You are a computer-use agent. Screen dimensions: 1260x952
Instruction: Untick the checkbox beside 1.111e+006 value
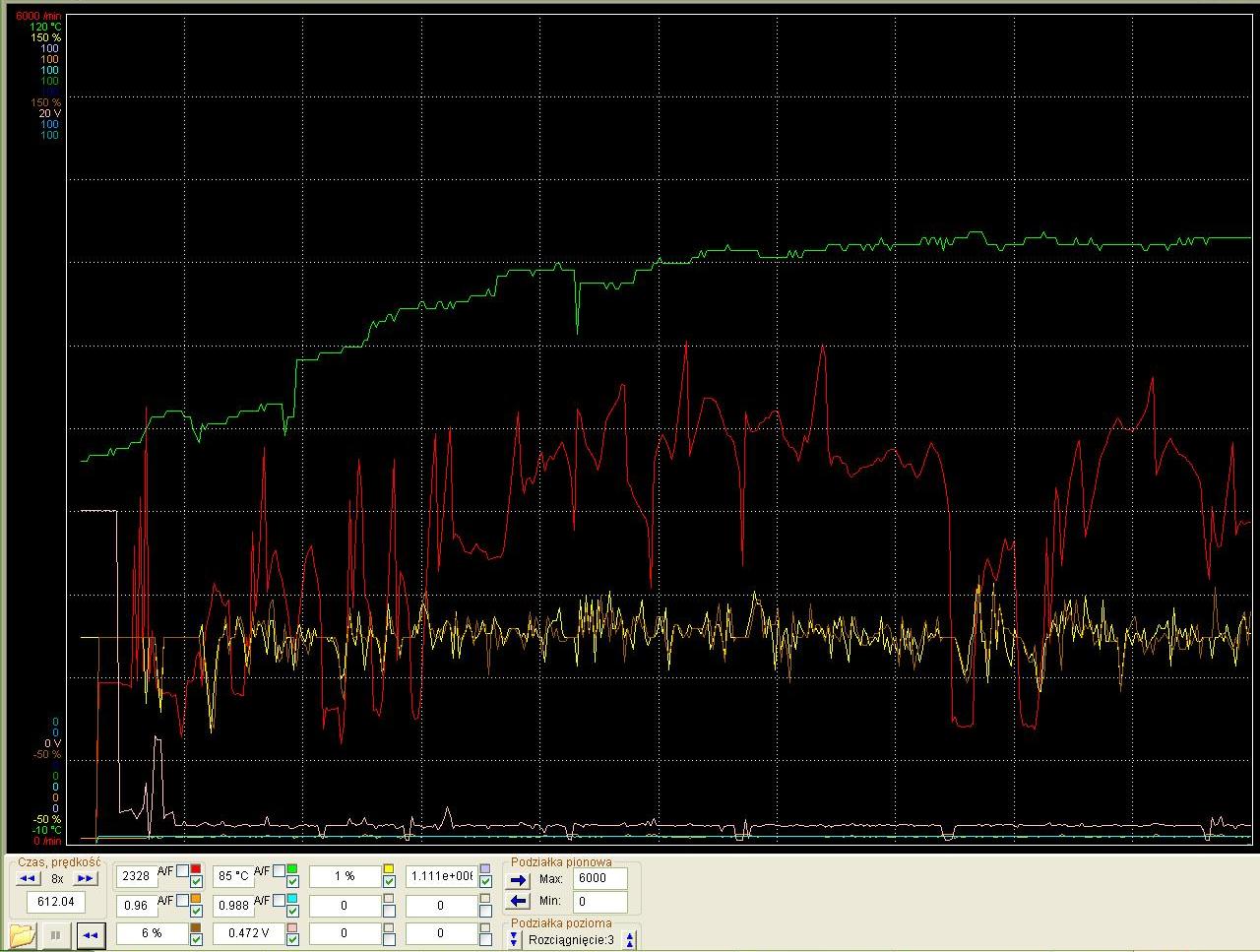pos(485,882)
